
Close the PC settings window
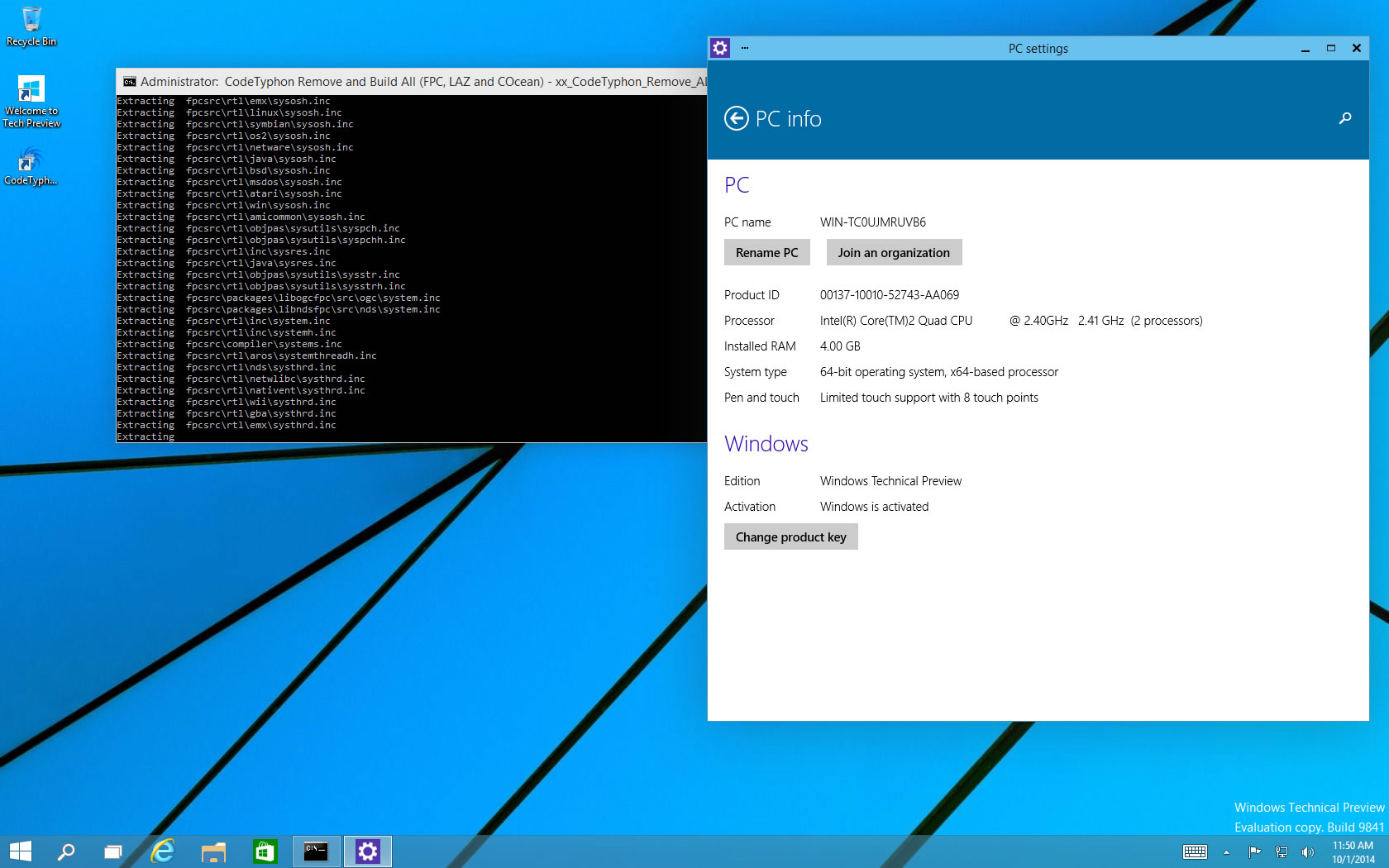pos(1357,49)
